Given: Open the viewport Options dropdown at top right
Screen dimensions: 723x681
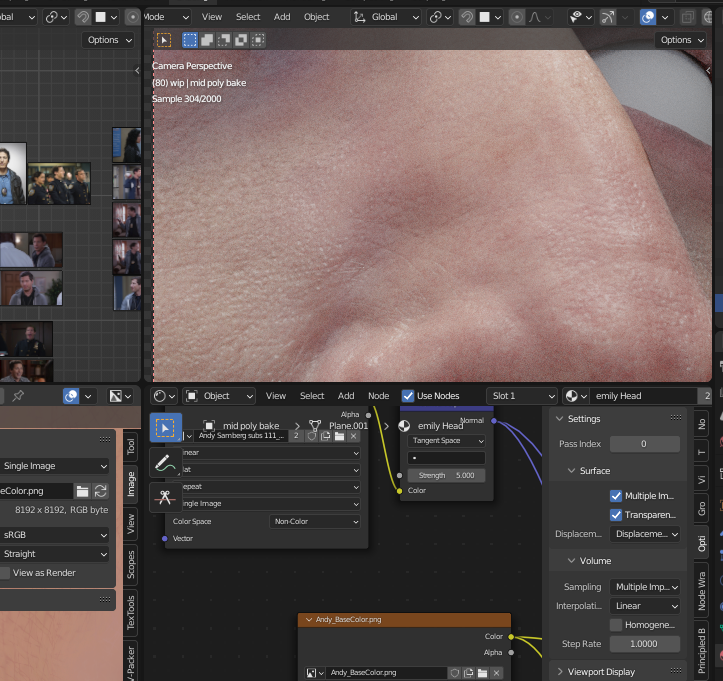Looking at the screenshot, I should click(x=681, y=40).
